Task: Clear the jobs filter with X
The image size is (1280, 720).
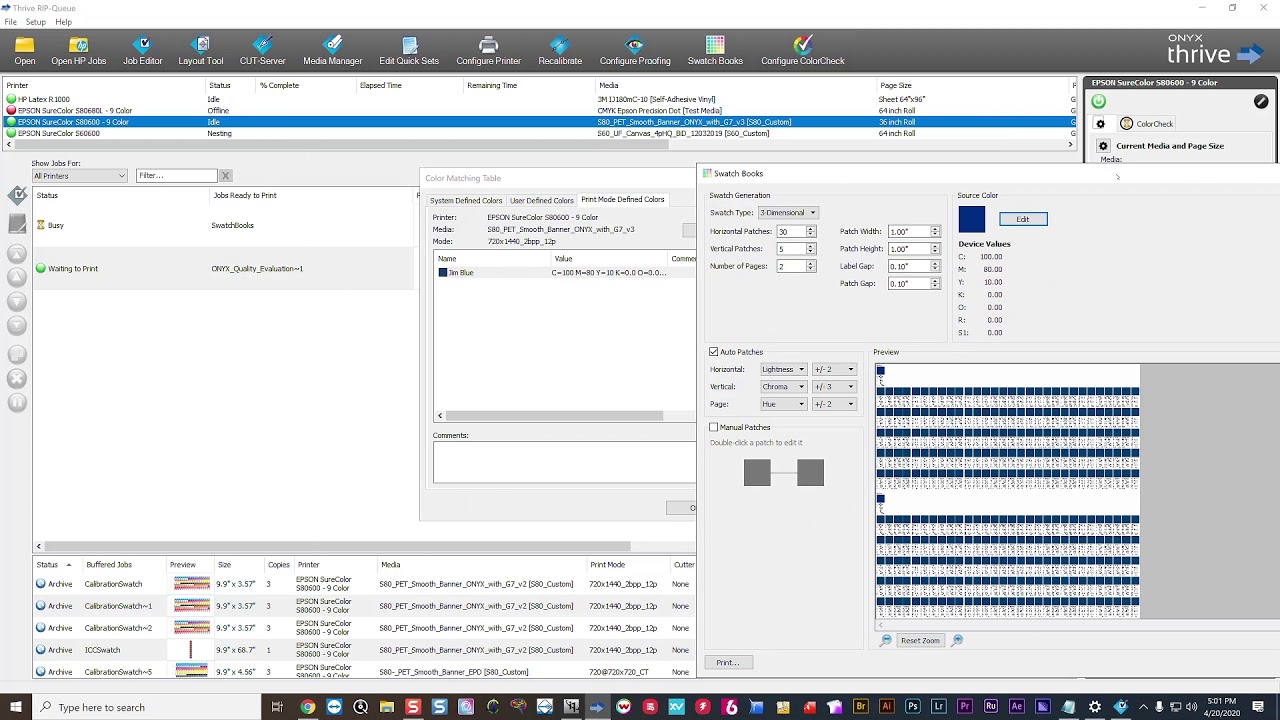Action: click(225, 176)
